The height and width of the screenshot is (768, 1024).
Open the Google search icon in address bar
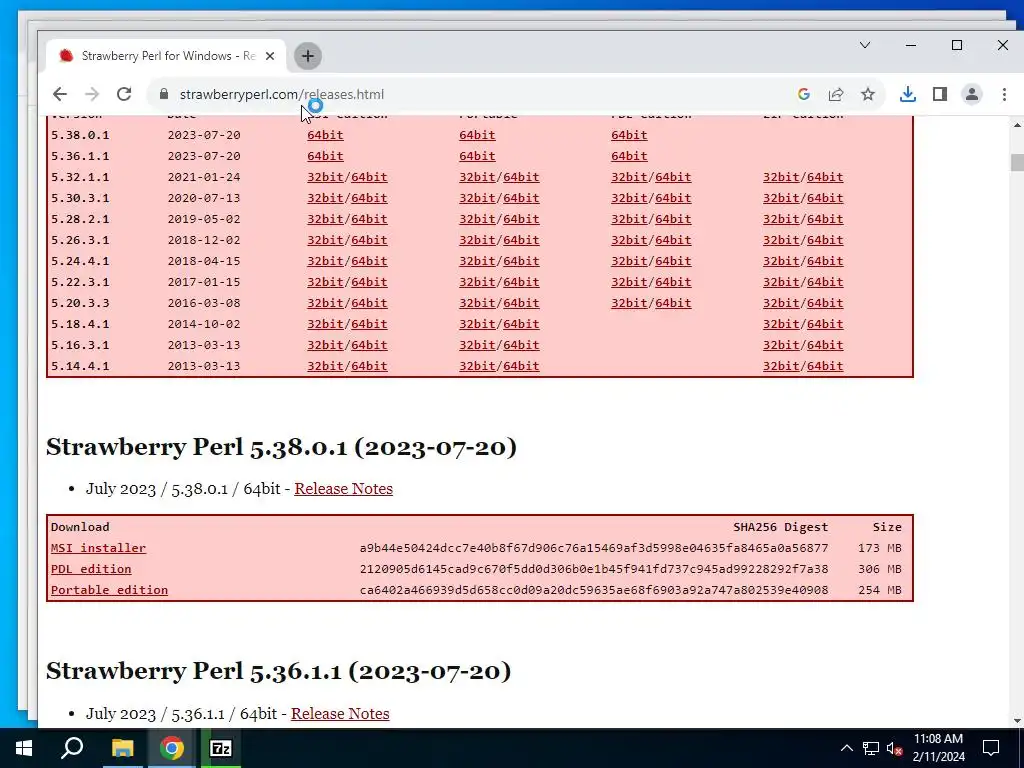[803, 94]
